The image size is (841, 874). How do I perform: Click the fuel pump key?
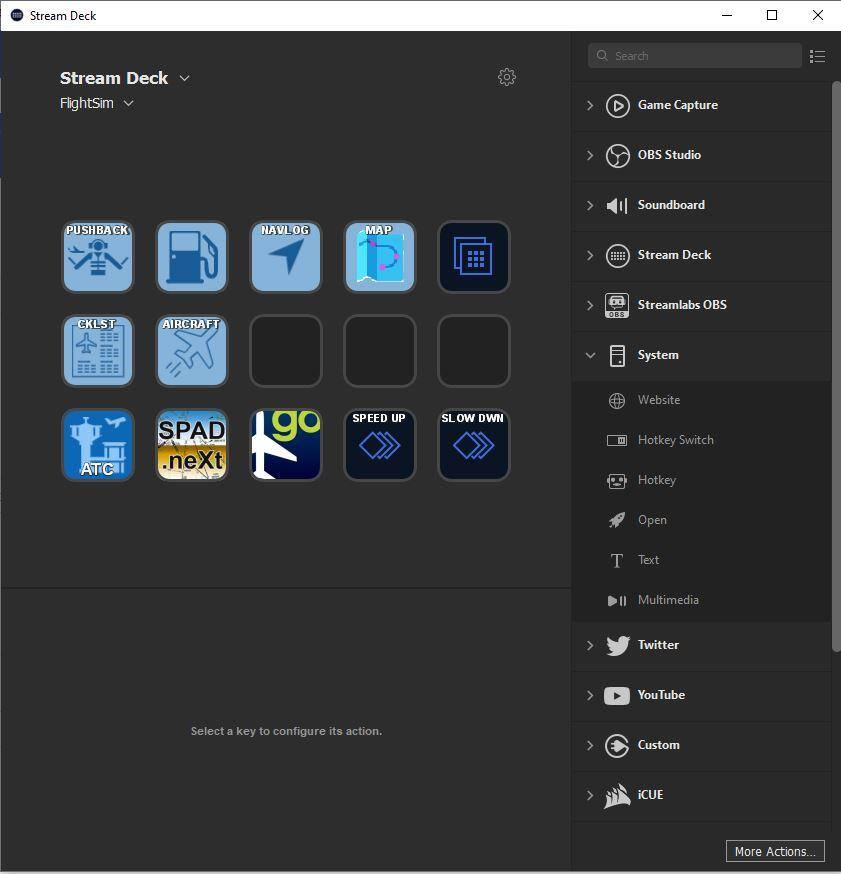(x=191, y=257)
